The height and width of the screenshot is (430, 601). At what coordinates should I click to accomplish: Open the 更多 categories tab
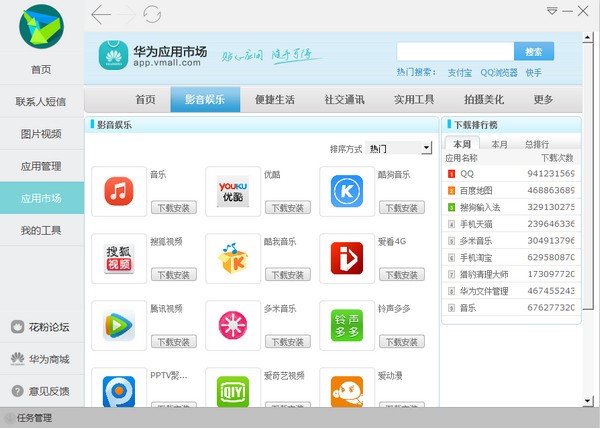[543, 100]
